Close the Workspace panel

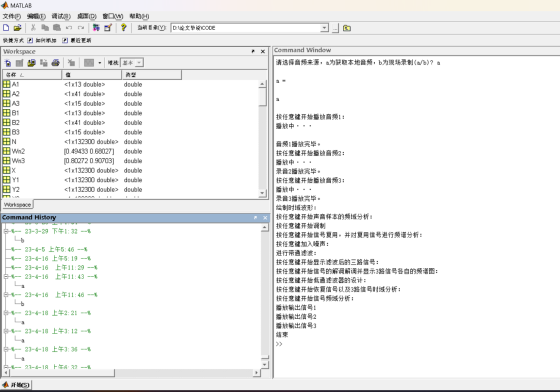pyautogui.click(x=263, y=51)
